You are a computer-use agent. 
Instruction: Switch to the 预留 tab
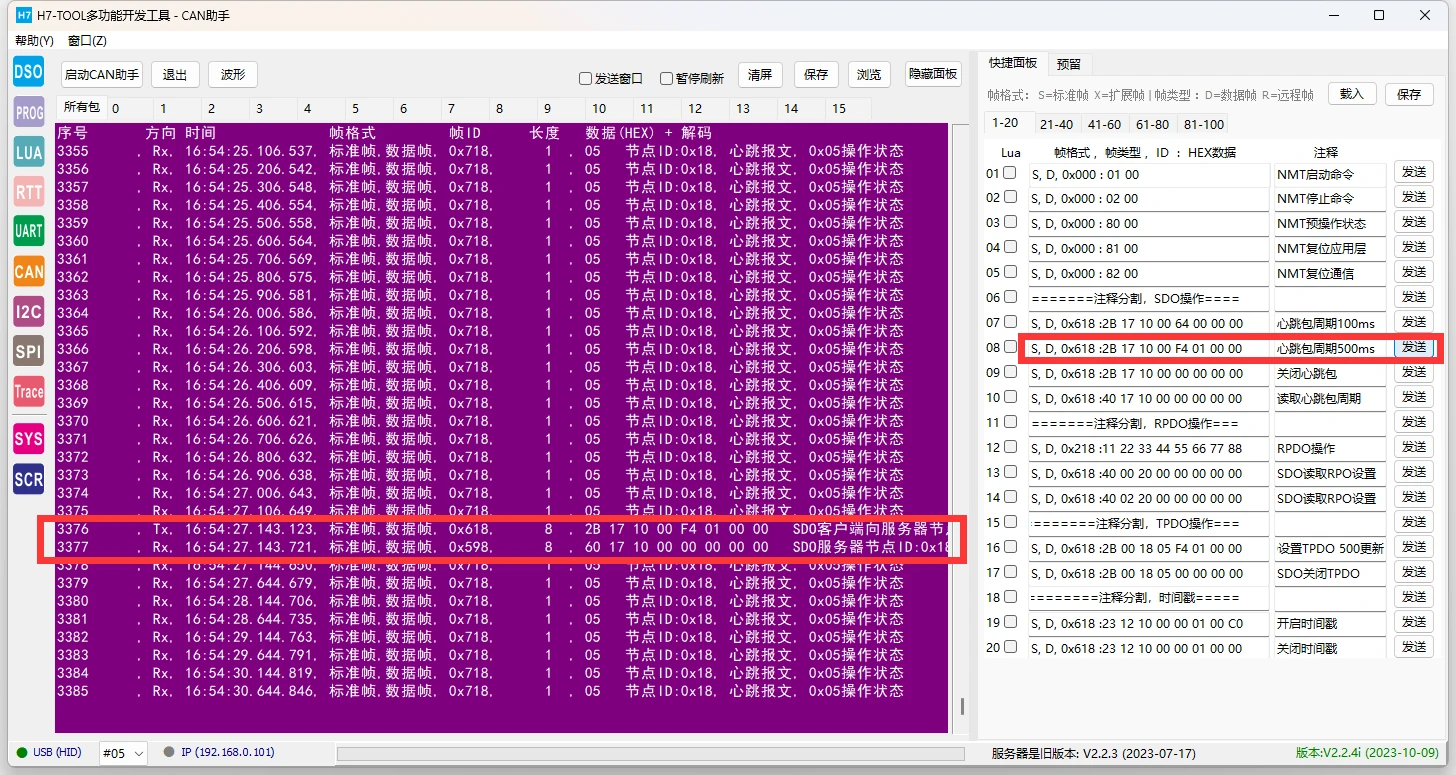tap(1069, 63)
